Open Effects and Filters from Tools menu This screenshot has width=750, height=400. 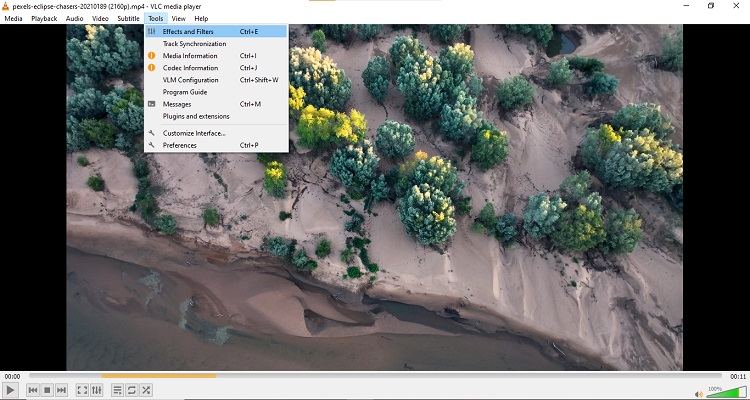pos(216,32)
